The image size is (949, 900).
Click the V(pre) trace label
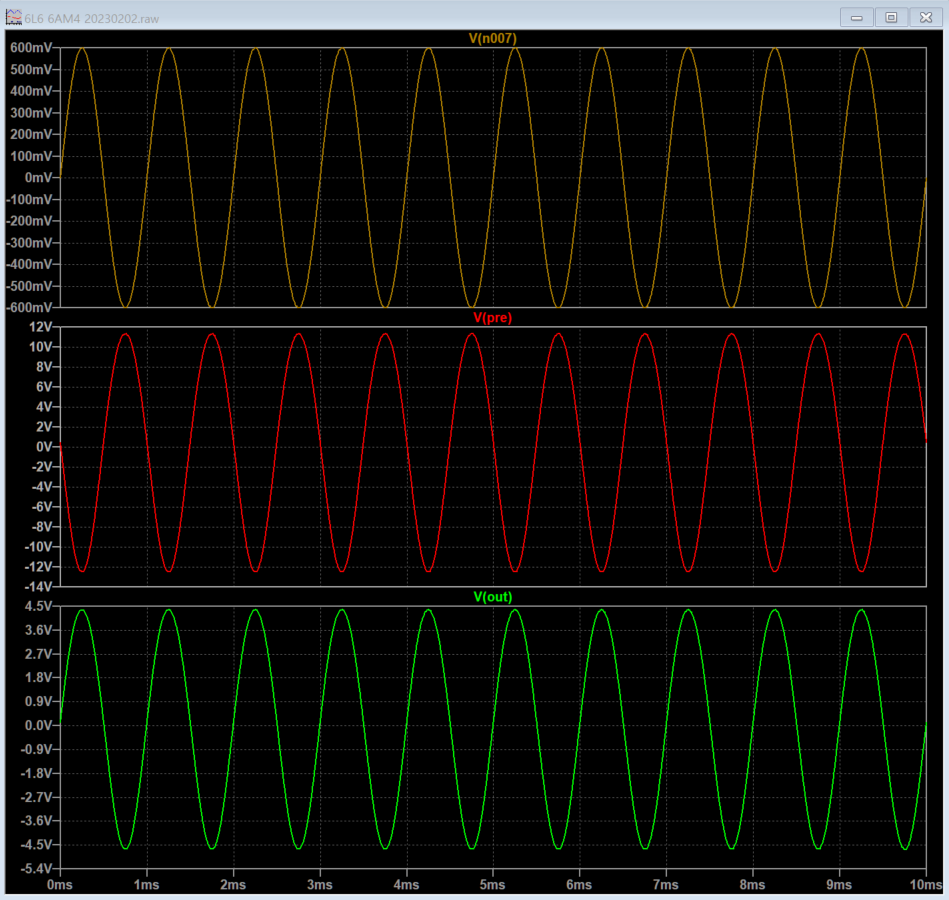click(x=493, y=318)
